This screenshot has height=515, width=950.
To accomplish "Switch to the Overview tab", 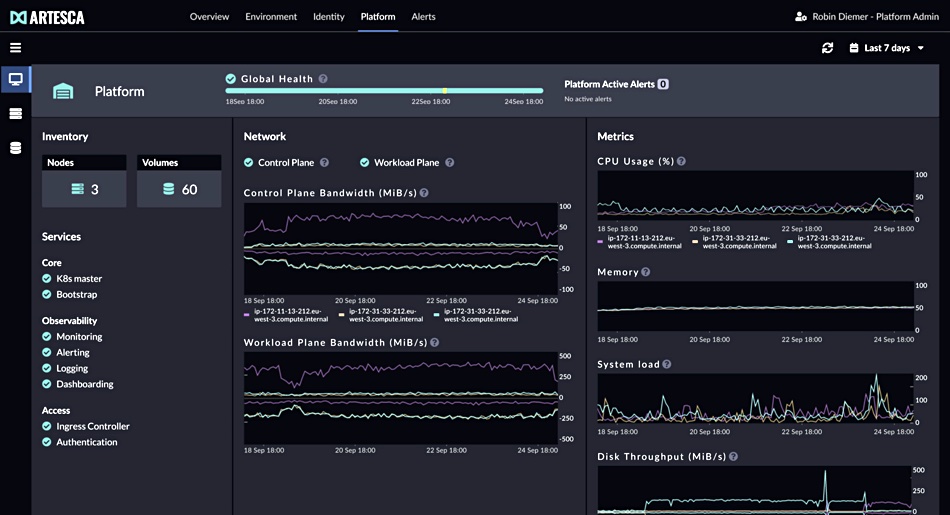I will point(209,16).
